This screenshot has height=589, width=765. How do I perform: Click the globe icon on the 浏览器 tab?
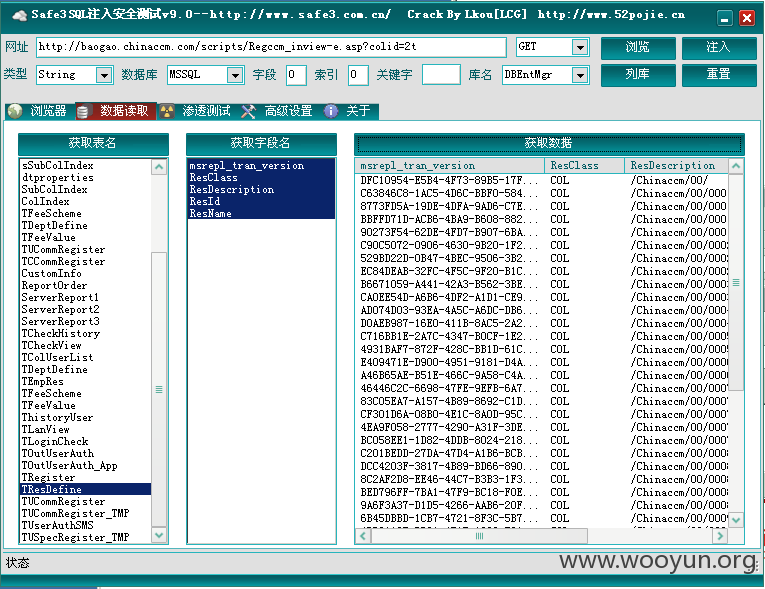click(x=15, y=111)
